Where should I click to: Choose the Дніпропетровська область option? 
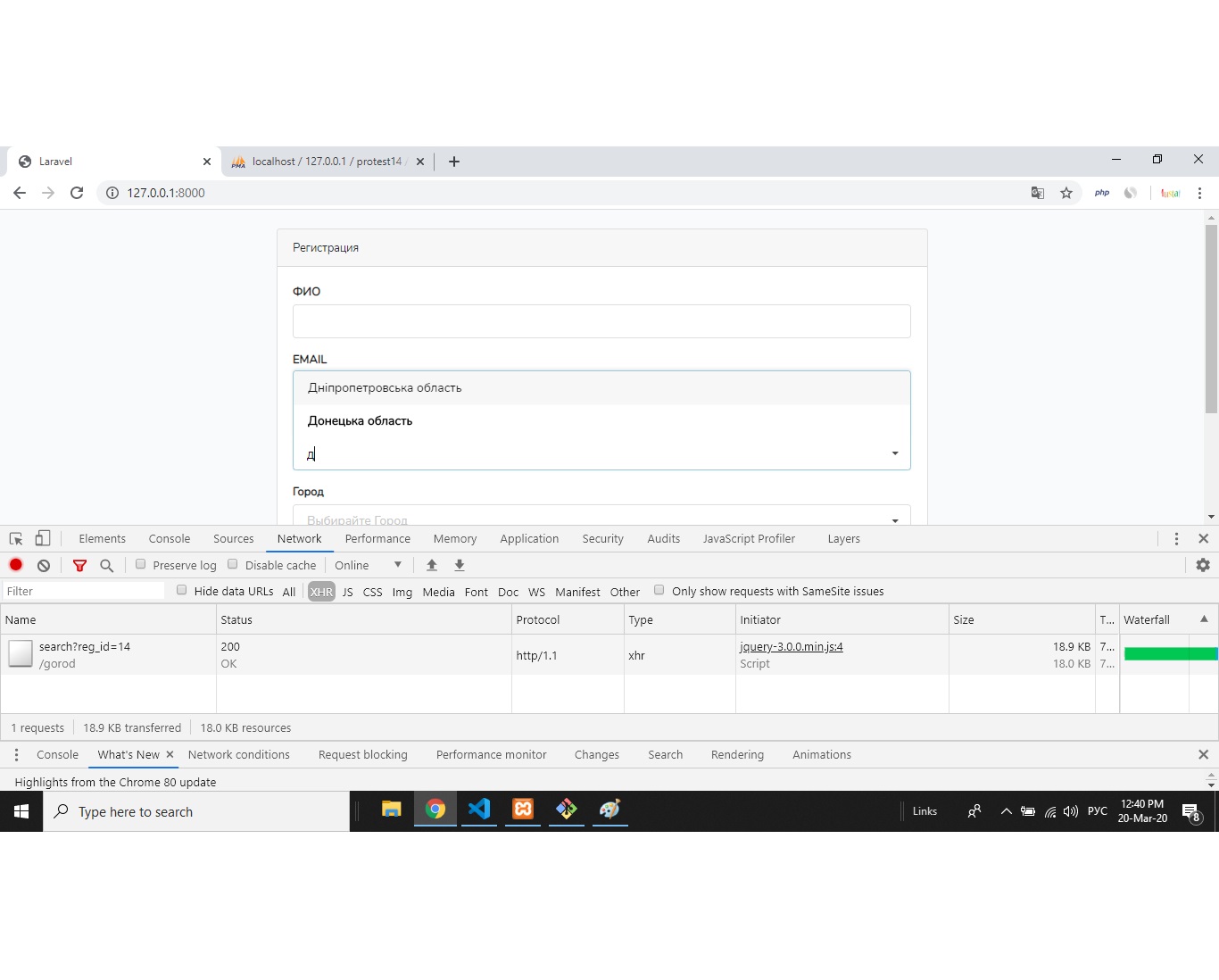601,388
